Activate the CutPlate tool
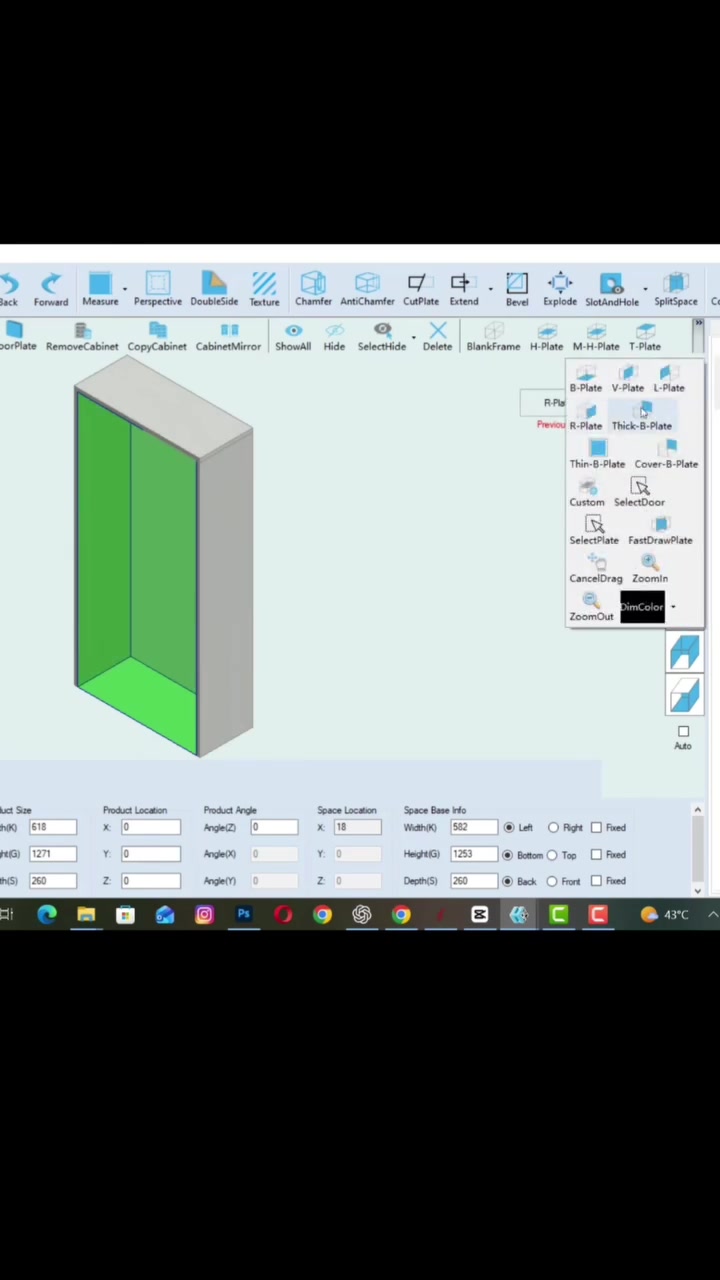720x1280 pixels. (420, 289)
